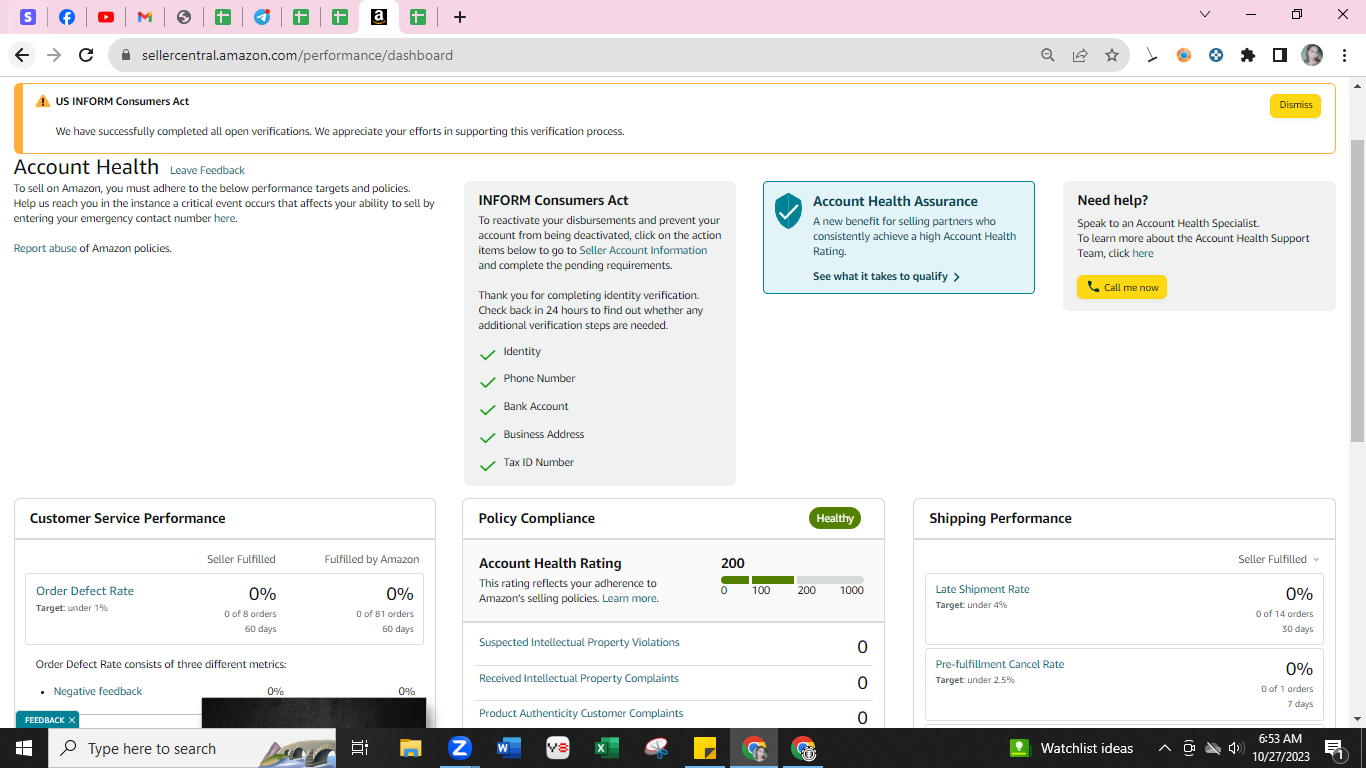
Task: Click the orange circle extension icon
Action: [x=1184, y=55]
